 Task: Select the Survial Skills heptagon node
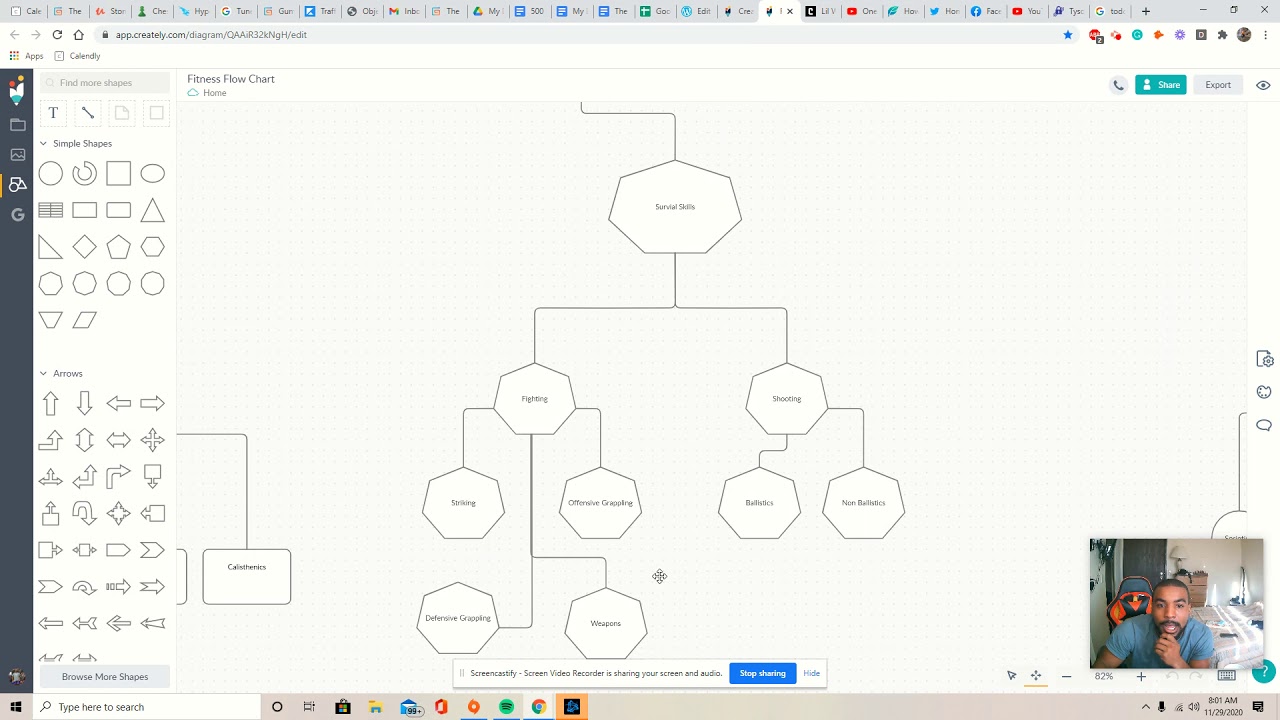(x=675, y=206)
